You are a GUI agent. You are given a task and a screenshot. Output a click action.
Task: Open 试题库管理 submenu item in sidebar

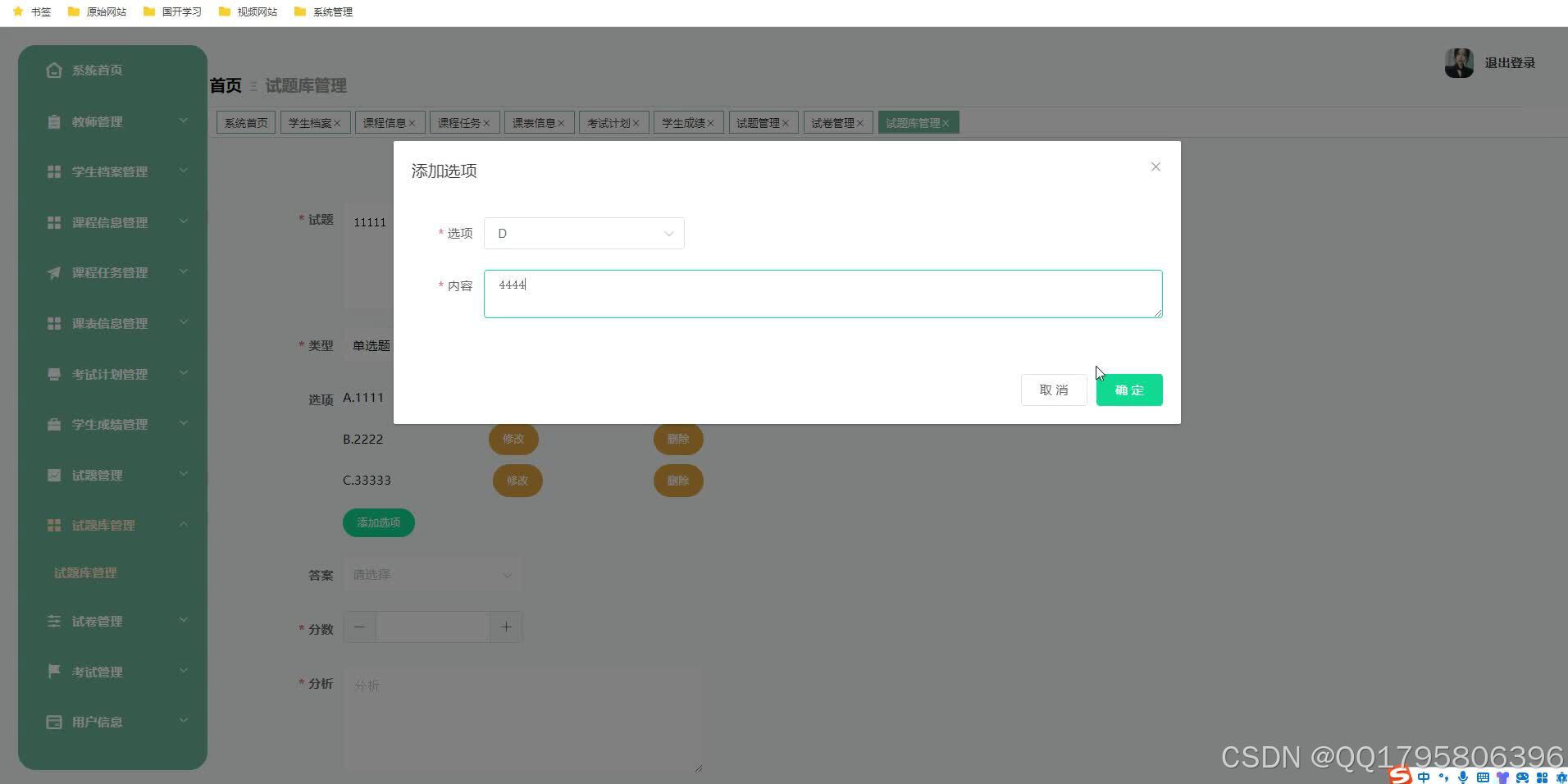coord(85,573)
